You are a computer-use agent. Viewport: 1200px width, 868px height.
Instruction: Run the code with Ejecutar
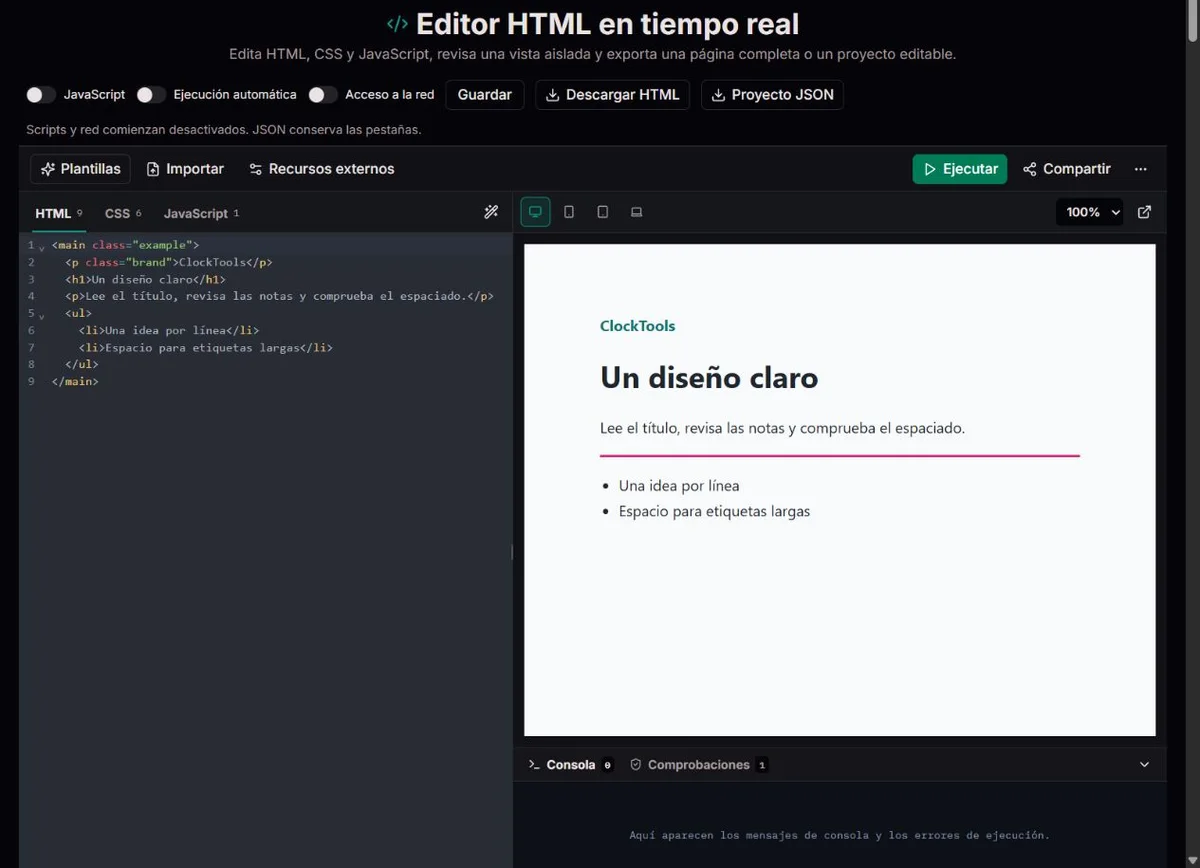click(960, 169)
